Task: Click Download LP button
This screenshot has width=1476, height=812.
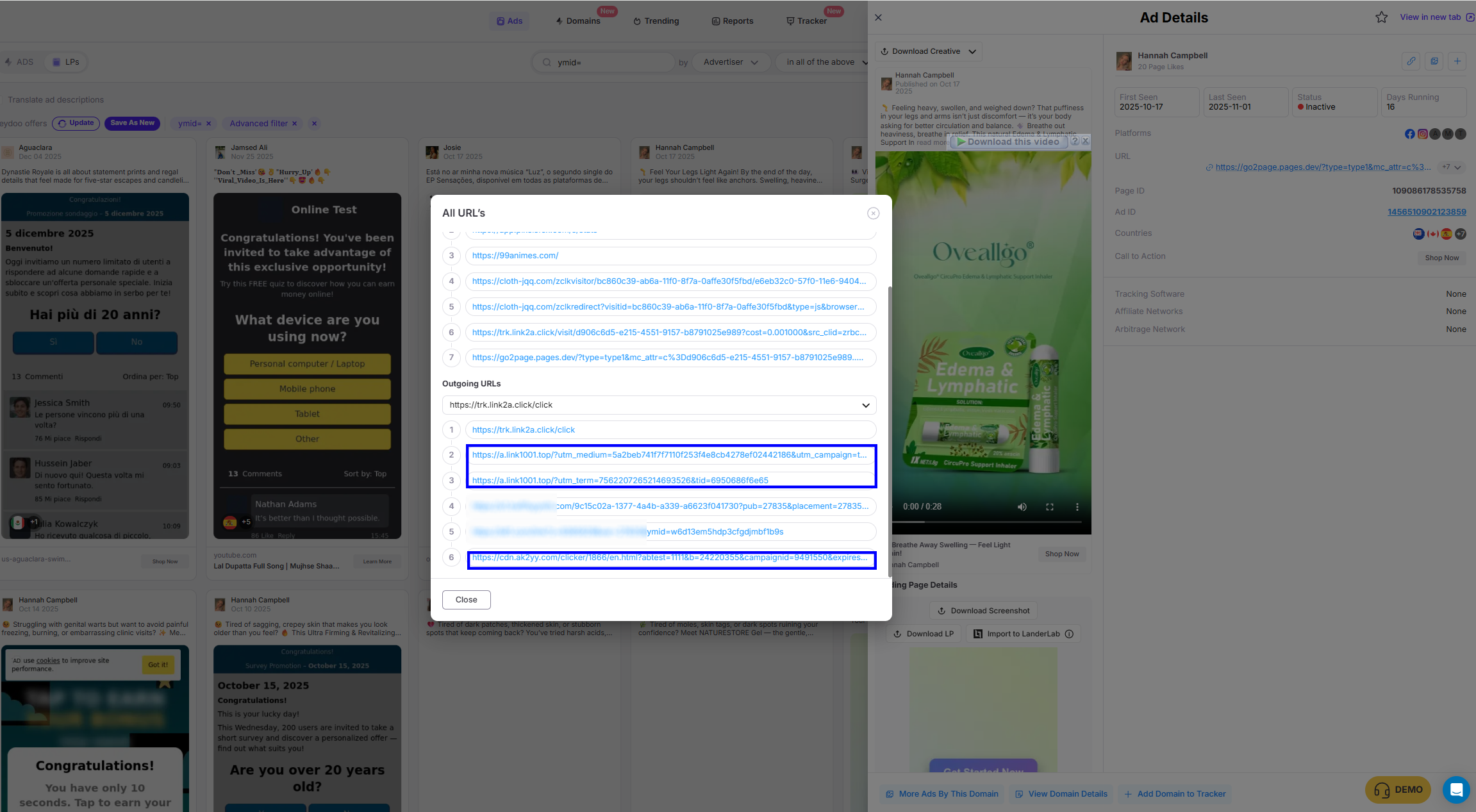Action: pyautogui.click(x=924, y=634)
